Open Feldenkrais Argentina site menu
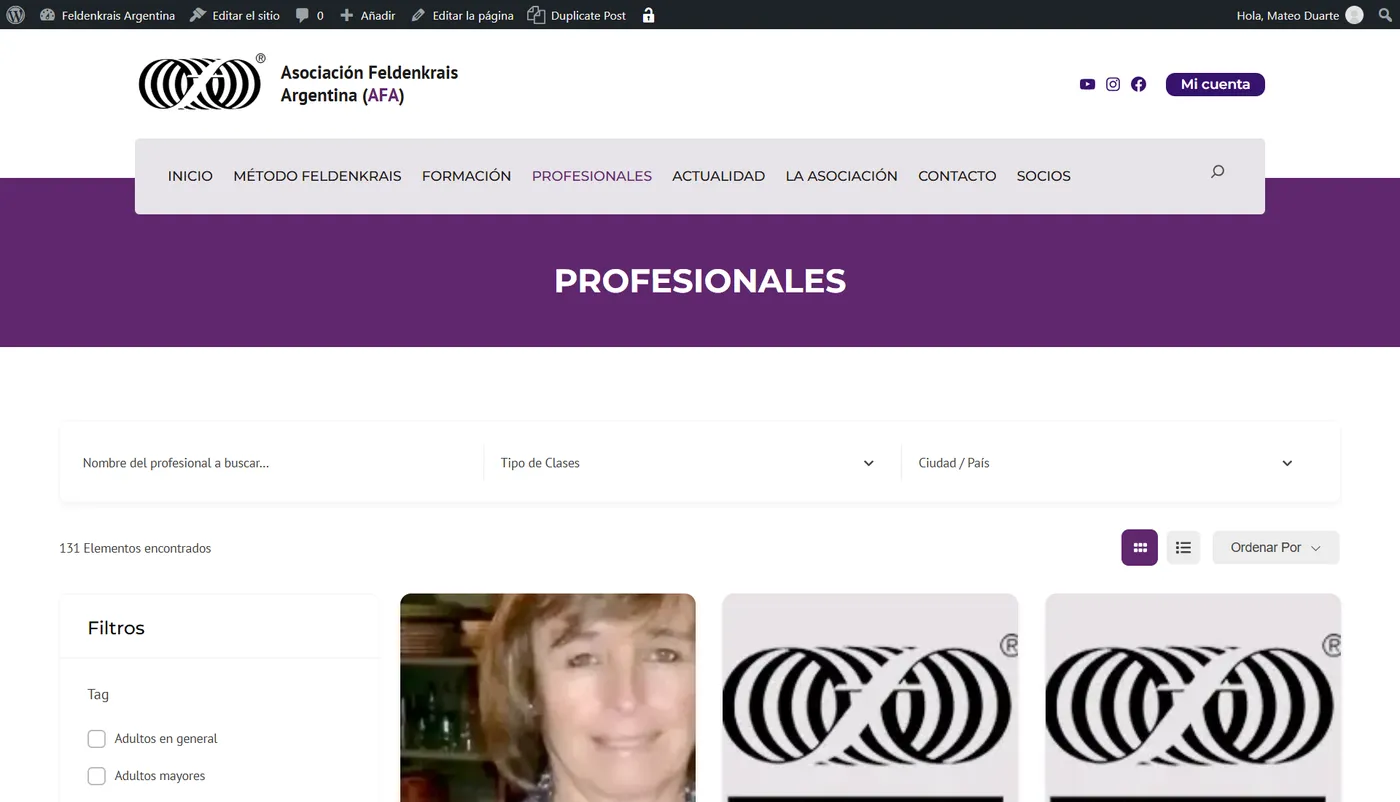The height and width of the screenshot is (802, 1400). click(107, 15)
